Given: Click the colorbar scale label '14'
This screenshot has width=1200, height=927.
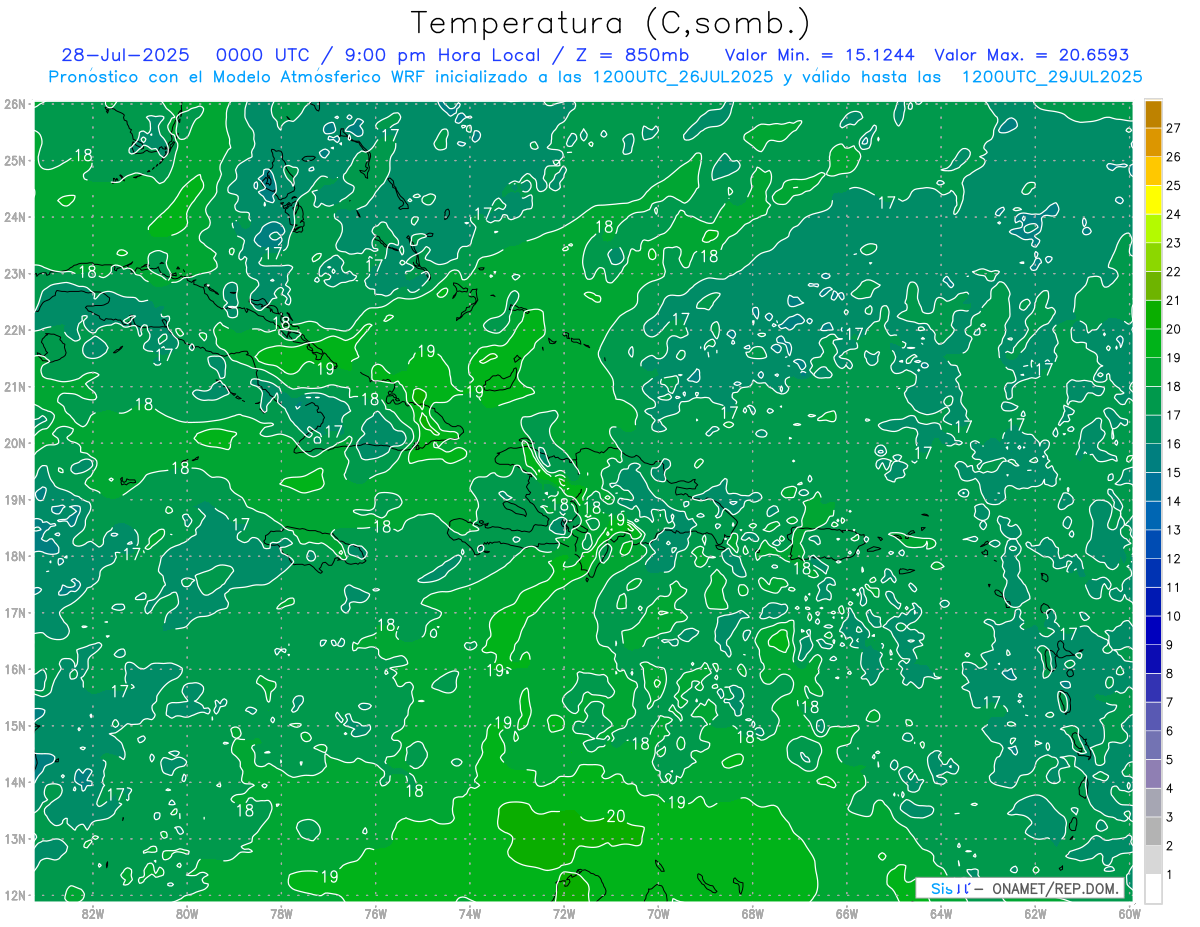Looking at the screenshot, I should (x=1173, y=501).
